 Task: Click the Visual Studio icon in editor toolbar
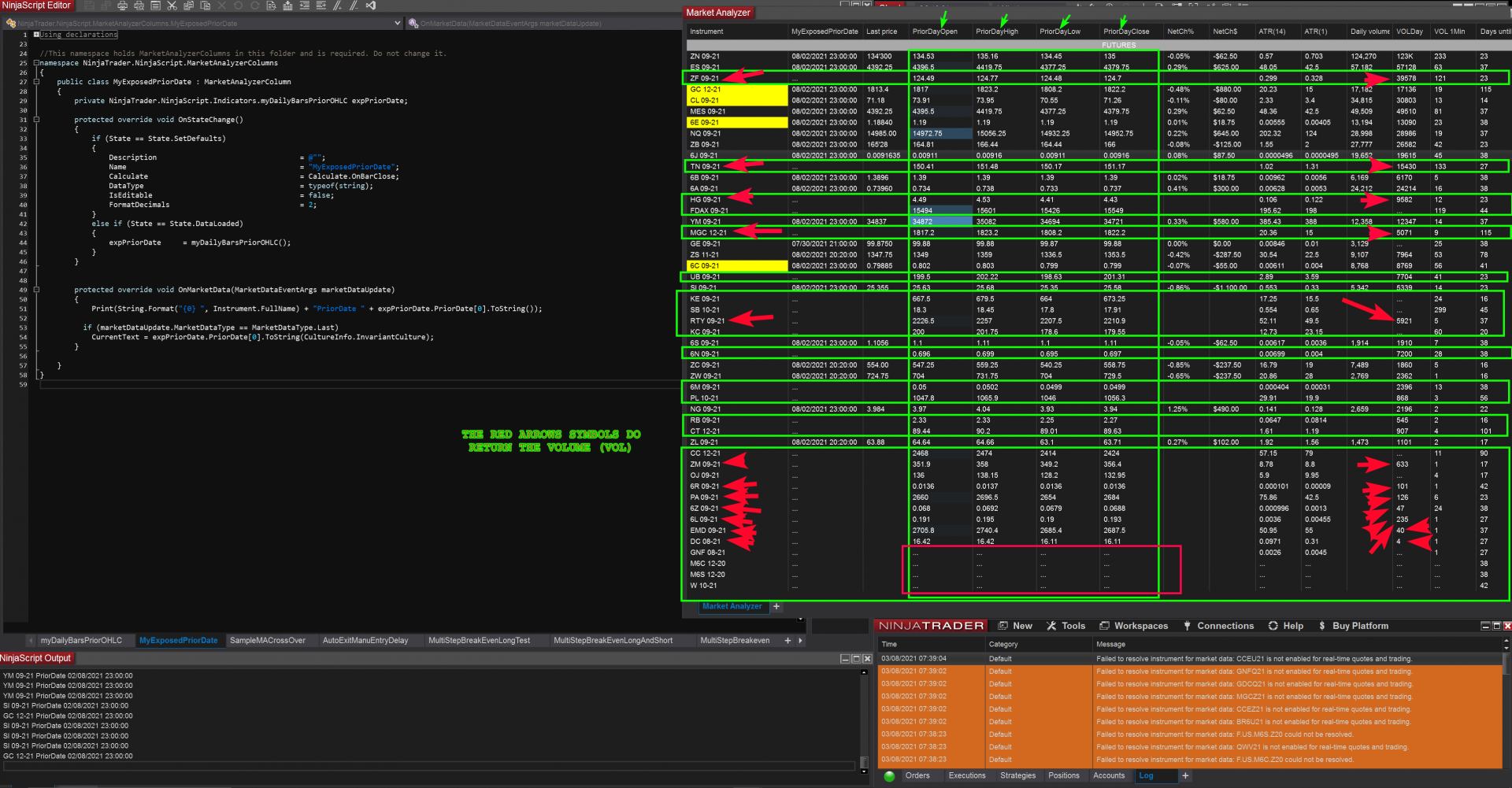point(370,6)
